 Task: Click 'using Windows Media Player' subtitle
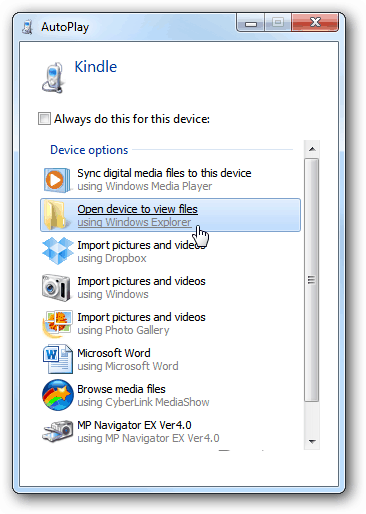click(x=145, y=186)
